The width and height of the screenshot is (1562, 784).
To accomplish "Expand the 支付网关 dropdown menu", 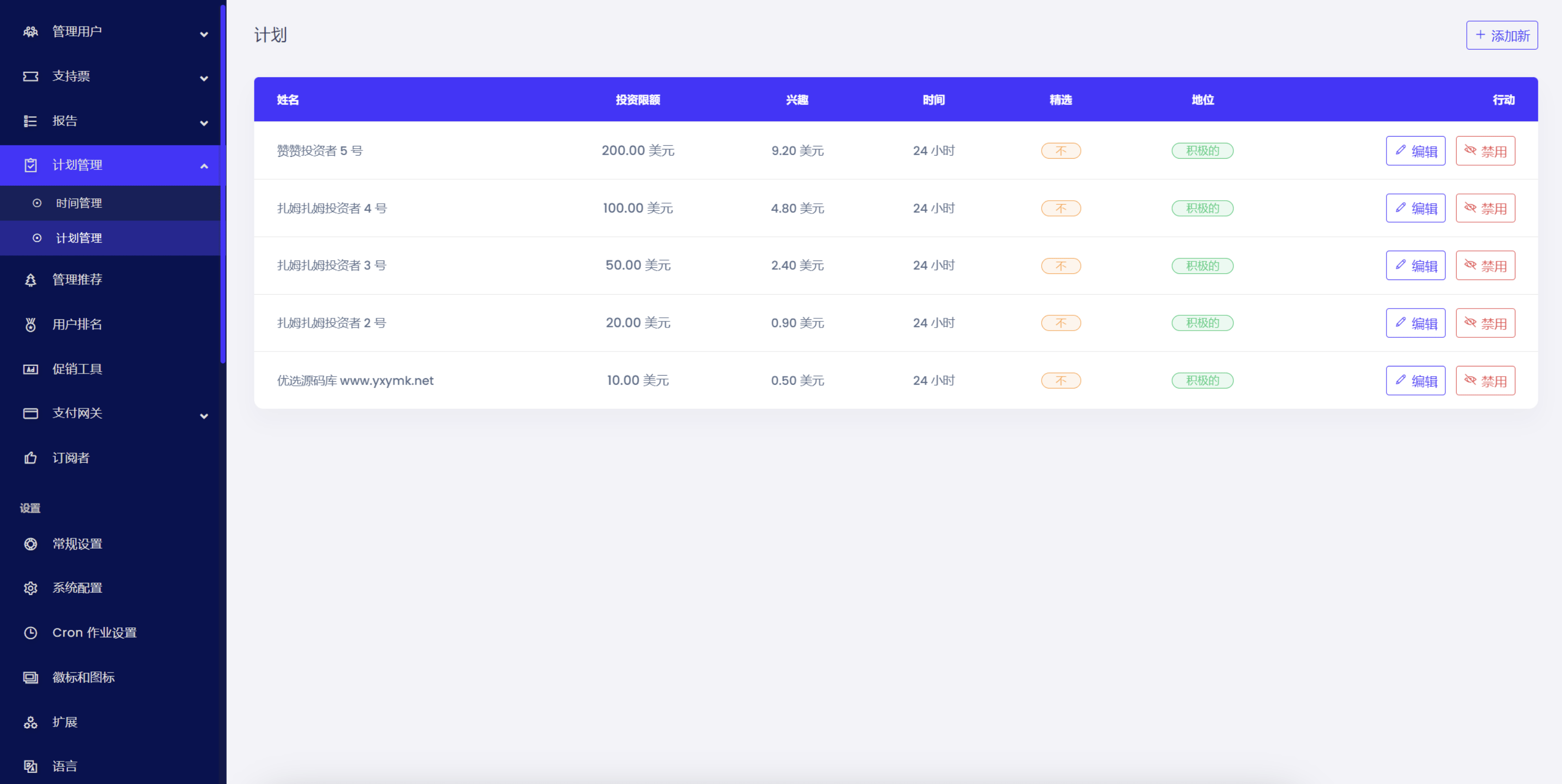I will [x=110, y=413].
